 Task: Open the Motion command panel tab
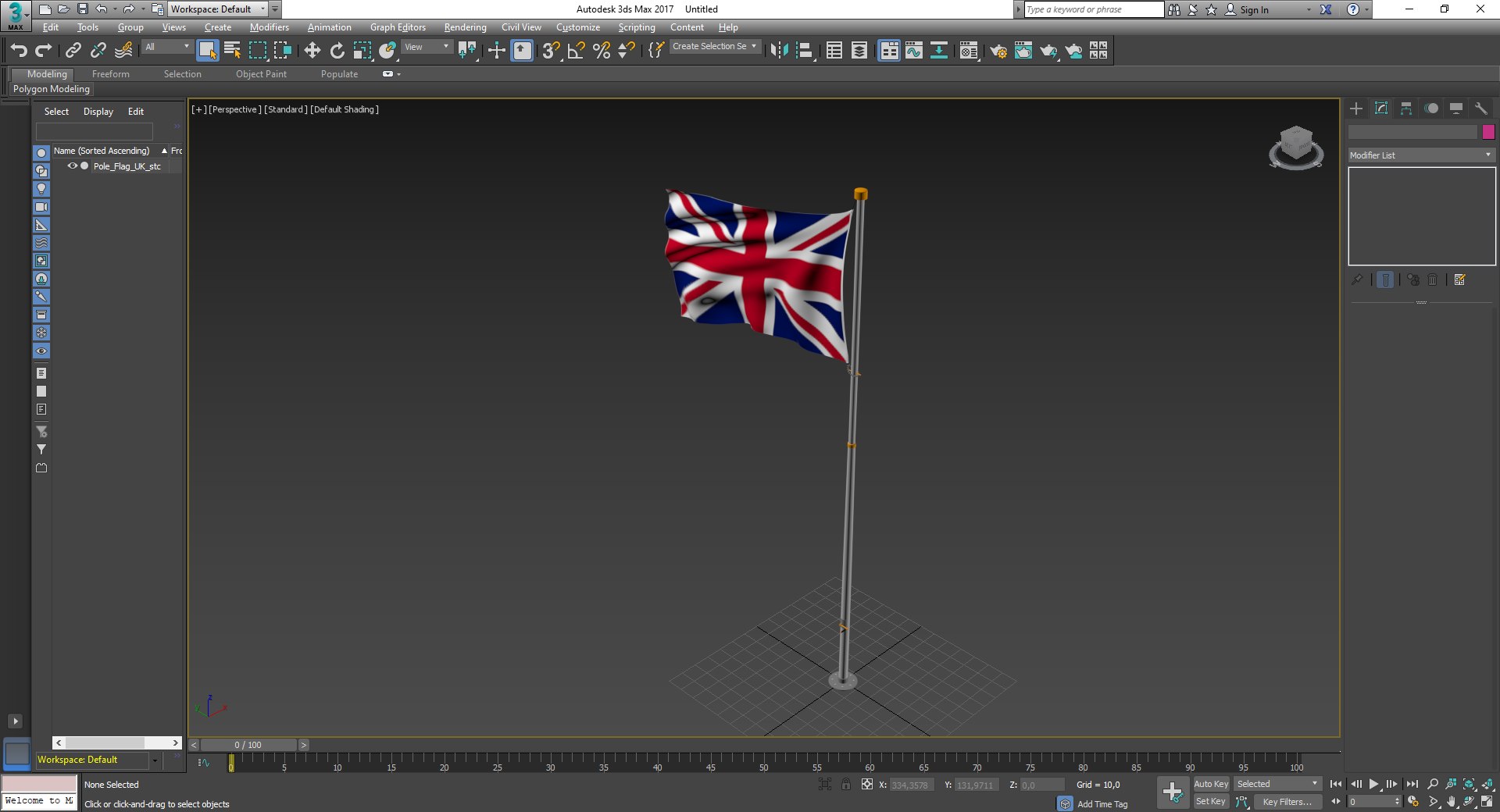click(x=1431, y=109)
